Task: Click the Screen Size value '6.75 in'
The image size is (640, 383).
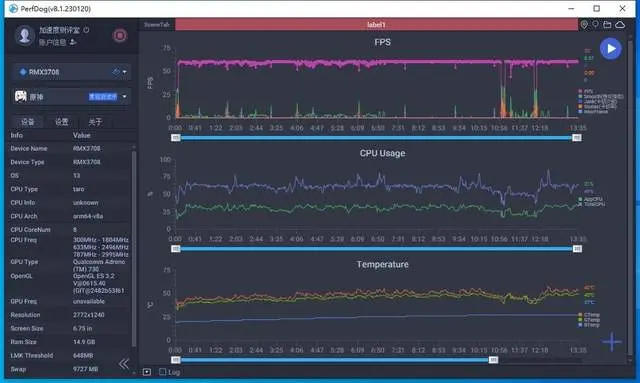Action: 82,328
